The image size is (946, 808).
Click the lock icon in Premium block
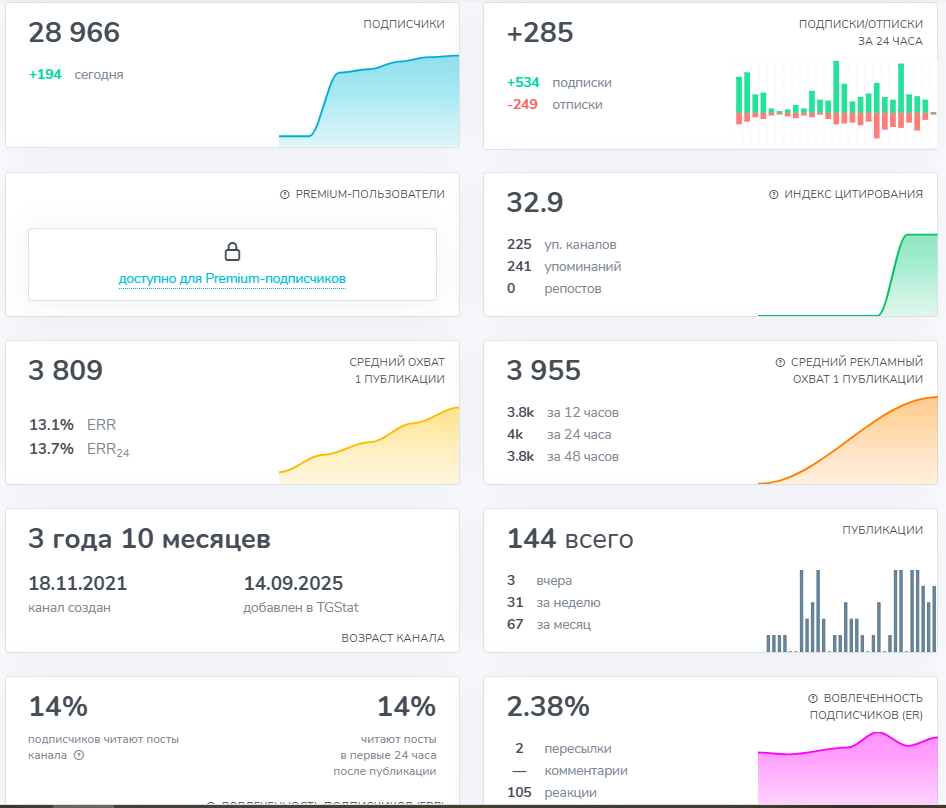pyautogui.click(x=232, y=251)
